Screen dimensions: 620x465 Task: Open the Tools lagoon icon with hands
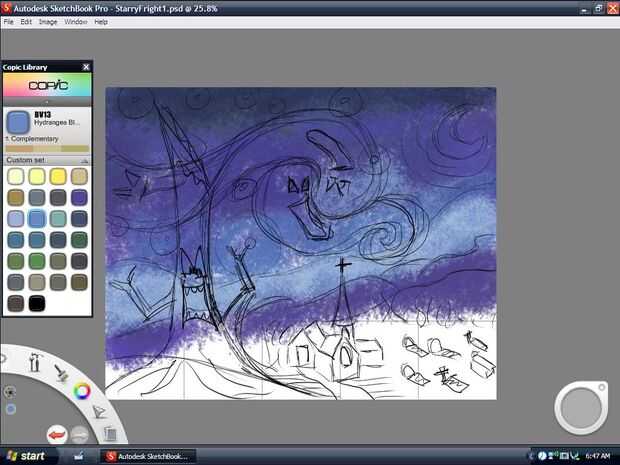pos(35,362)
